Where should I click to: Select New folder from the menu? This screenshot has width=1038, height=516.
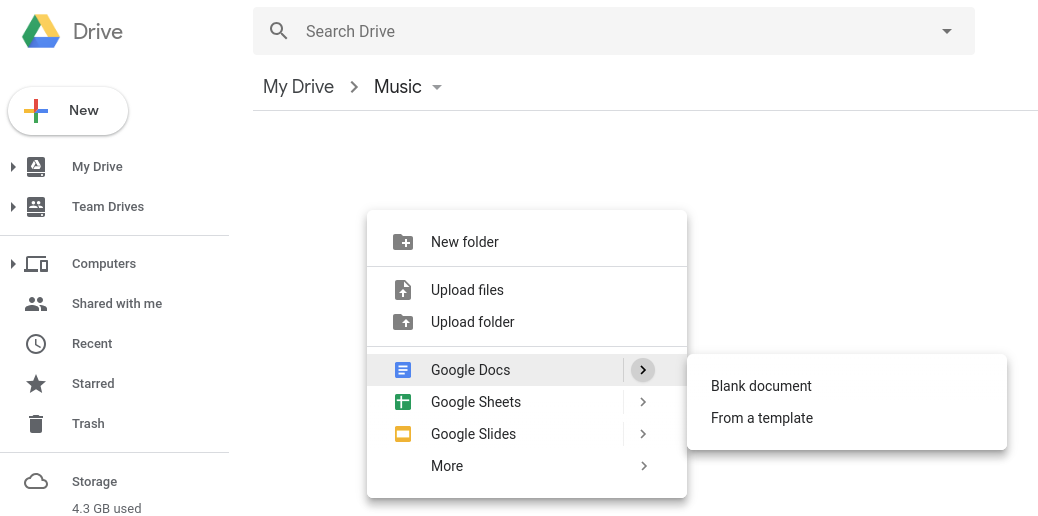point(527,242)
